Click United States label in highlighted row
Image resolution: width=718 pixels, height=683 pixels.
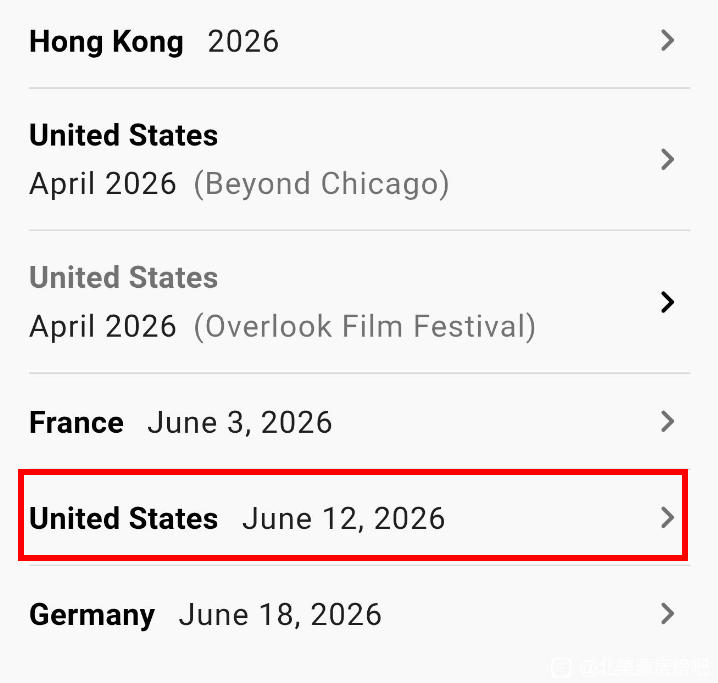pos(123,519)
